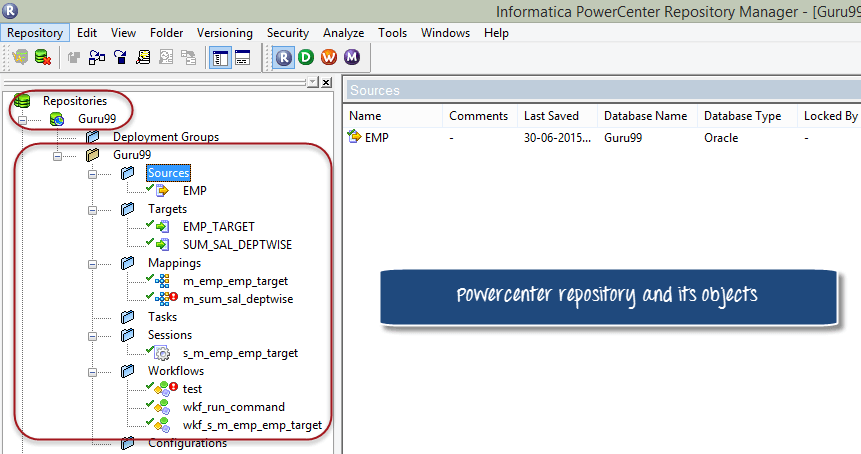Click the Repositories root database icon
This screenshot has height=454, width=861.
tap(23, 101)
